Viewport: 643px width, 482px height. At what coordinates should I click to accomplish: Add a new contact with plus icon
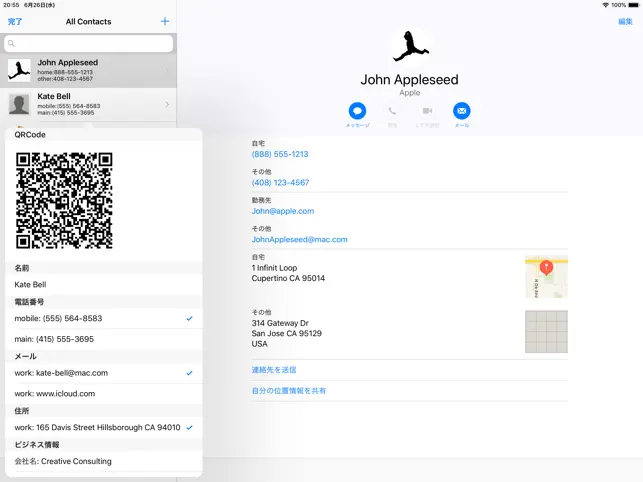tap(165, 21)
